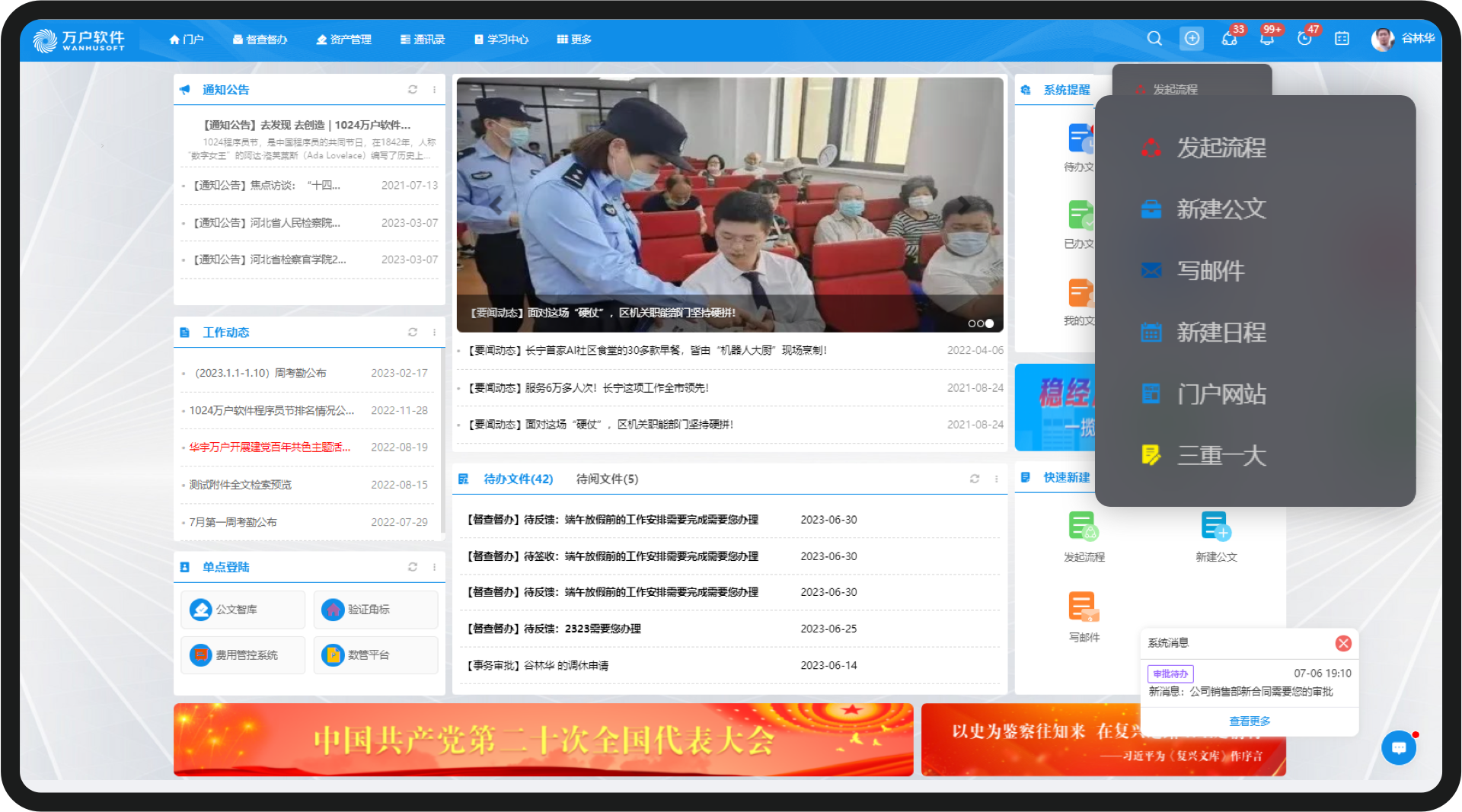Viewport: 1462px width, 812px height.
Task: Click the 查看更多 link in system message
Action: (x=1250, y=721)
